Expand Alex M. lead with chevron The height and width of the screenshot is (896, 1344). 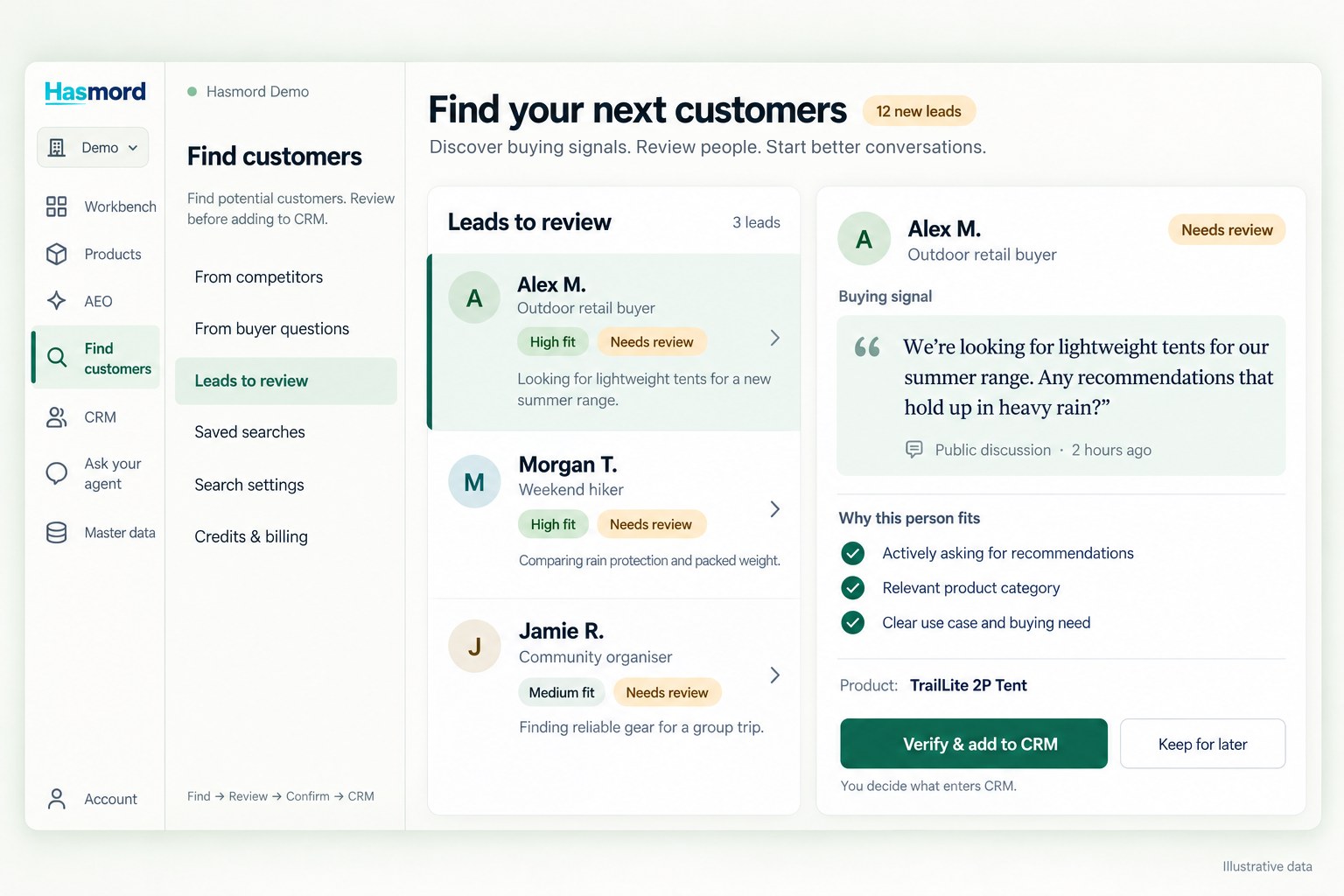pos(774,338)
